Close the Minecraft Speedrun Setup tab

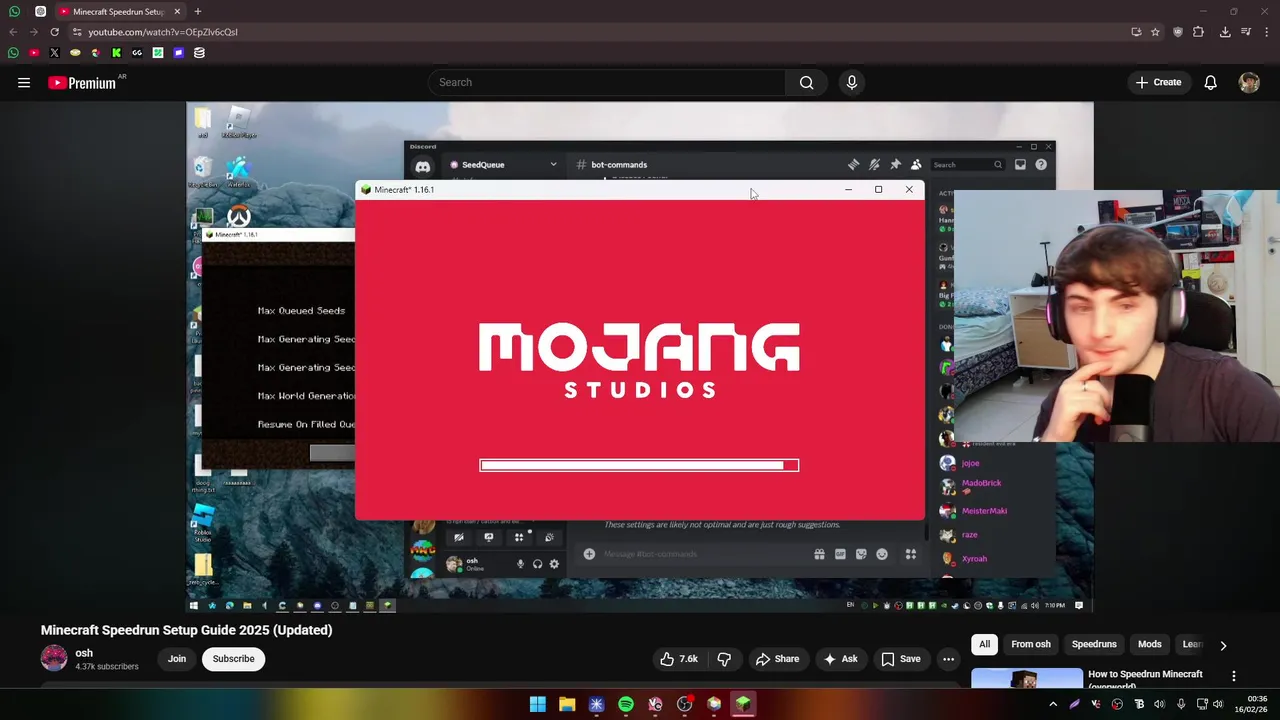tap(177, 11)
